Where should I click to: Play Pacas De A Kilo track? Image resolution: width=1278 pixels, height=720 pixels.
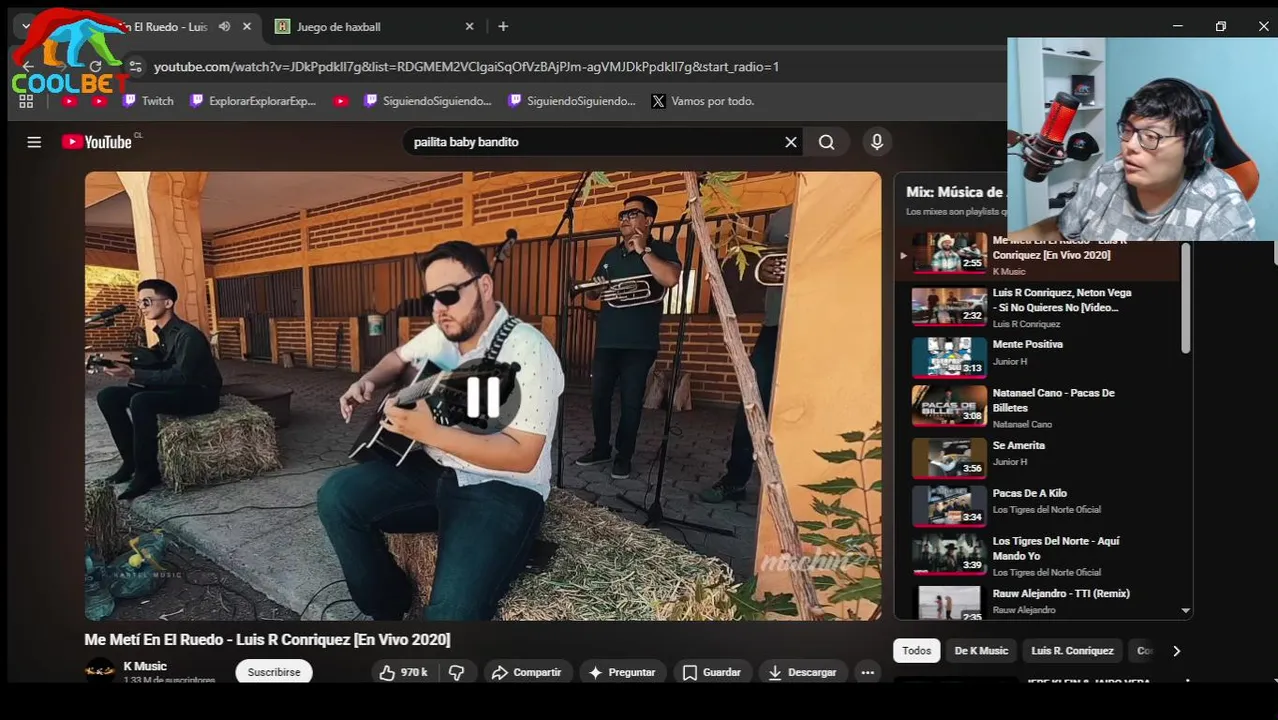click(1036, 506)
